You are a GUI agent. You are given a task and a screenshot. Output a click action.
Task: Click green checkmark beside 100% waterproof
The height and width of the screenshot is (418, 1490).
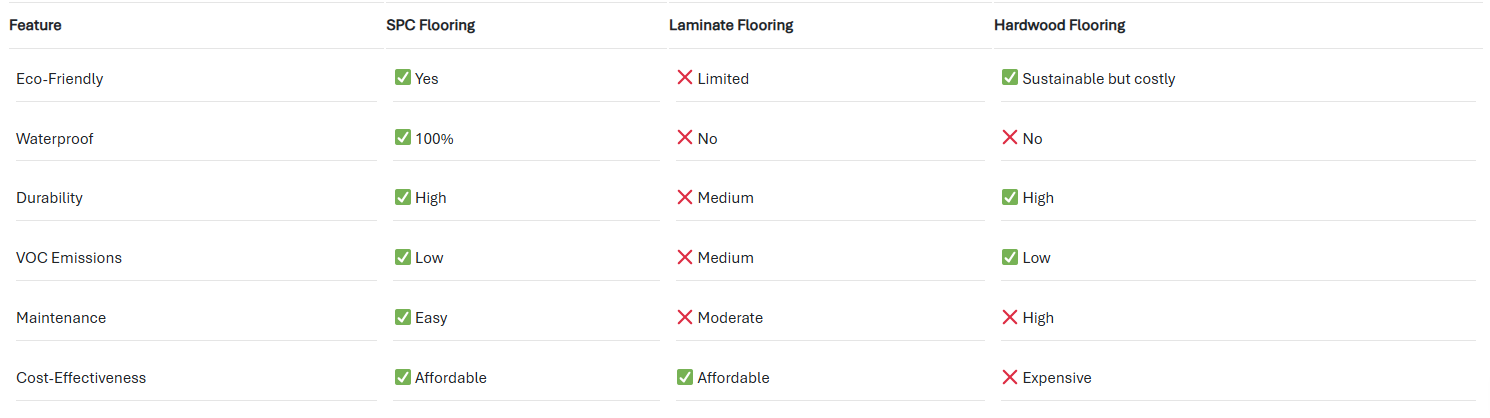(x=403, y=138)
